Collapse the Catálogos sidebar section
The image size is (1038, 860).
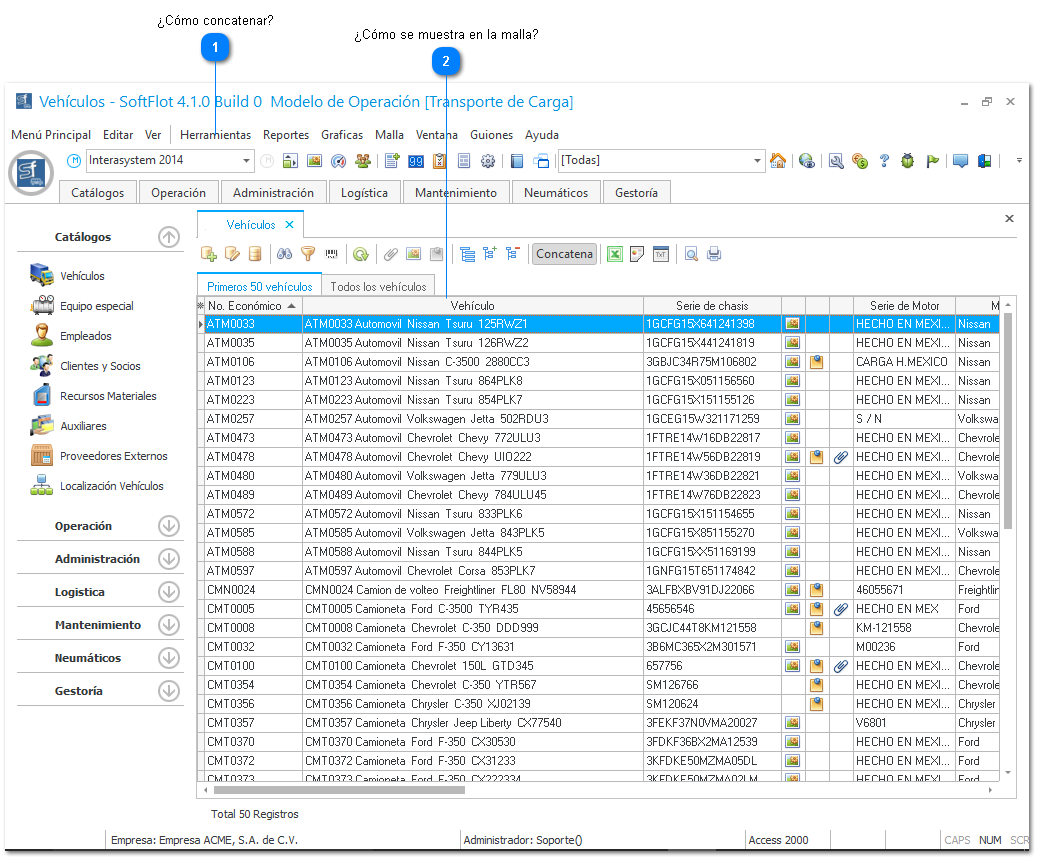click(168, 237)
